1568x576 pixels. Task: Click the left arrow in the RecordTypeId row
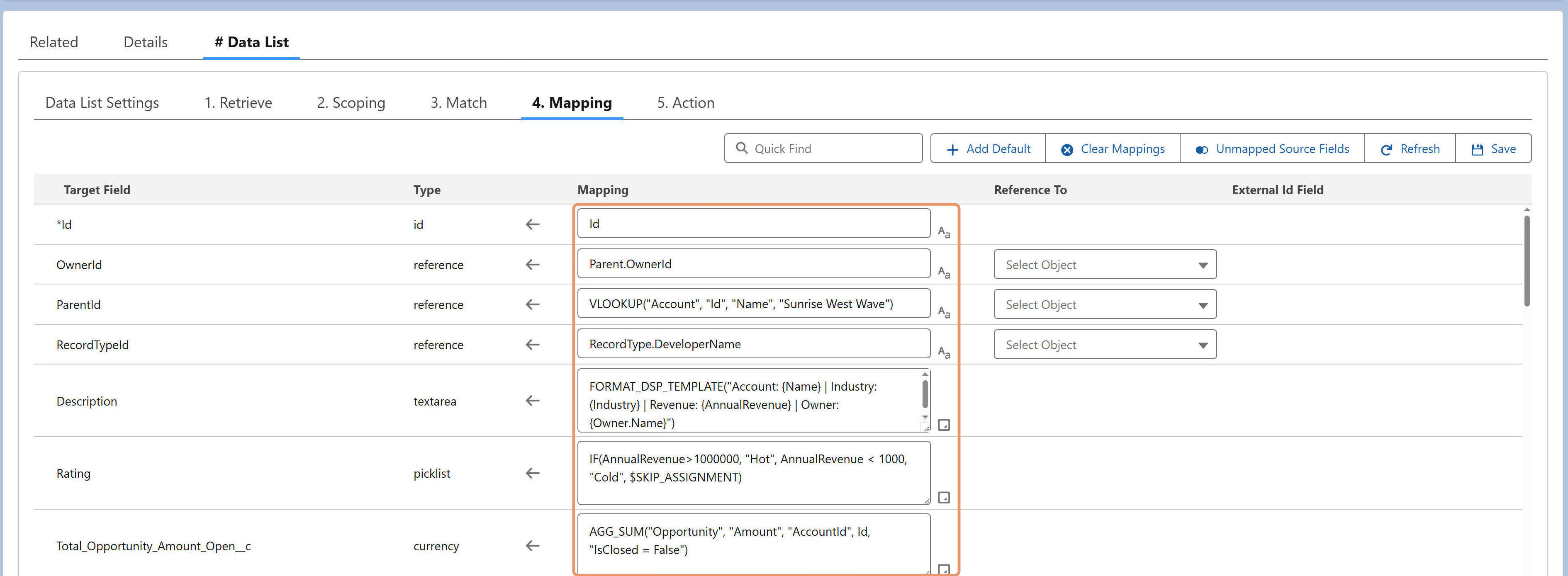click(533, 345)
